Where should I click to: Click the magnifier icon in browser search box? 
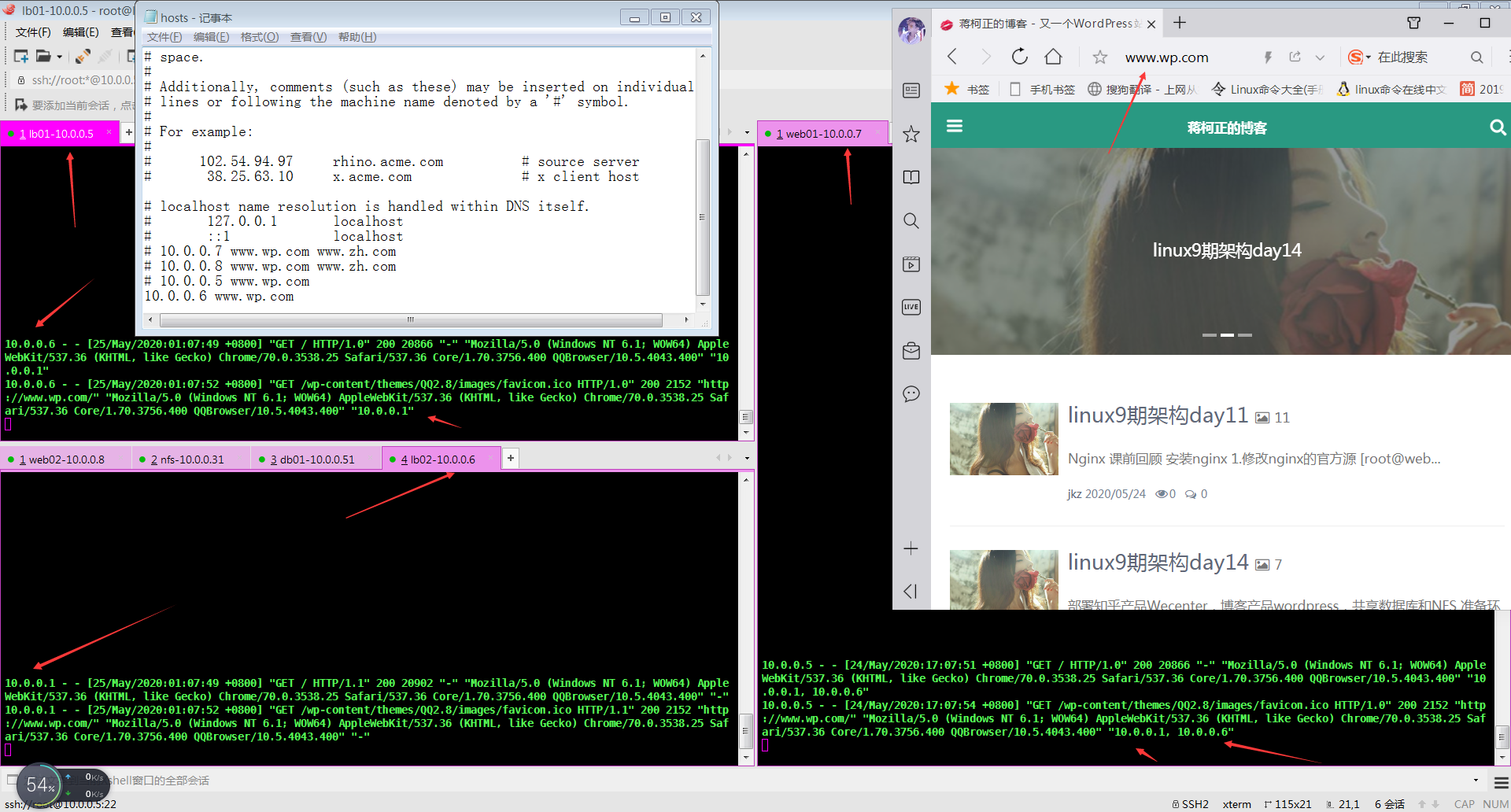1476,57
